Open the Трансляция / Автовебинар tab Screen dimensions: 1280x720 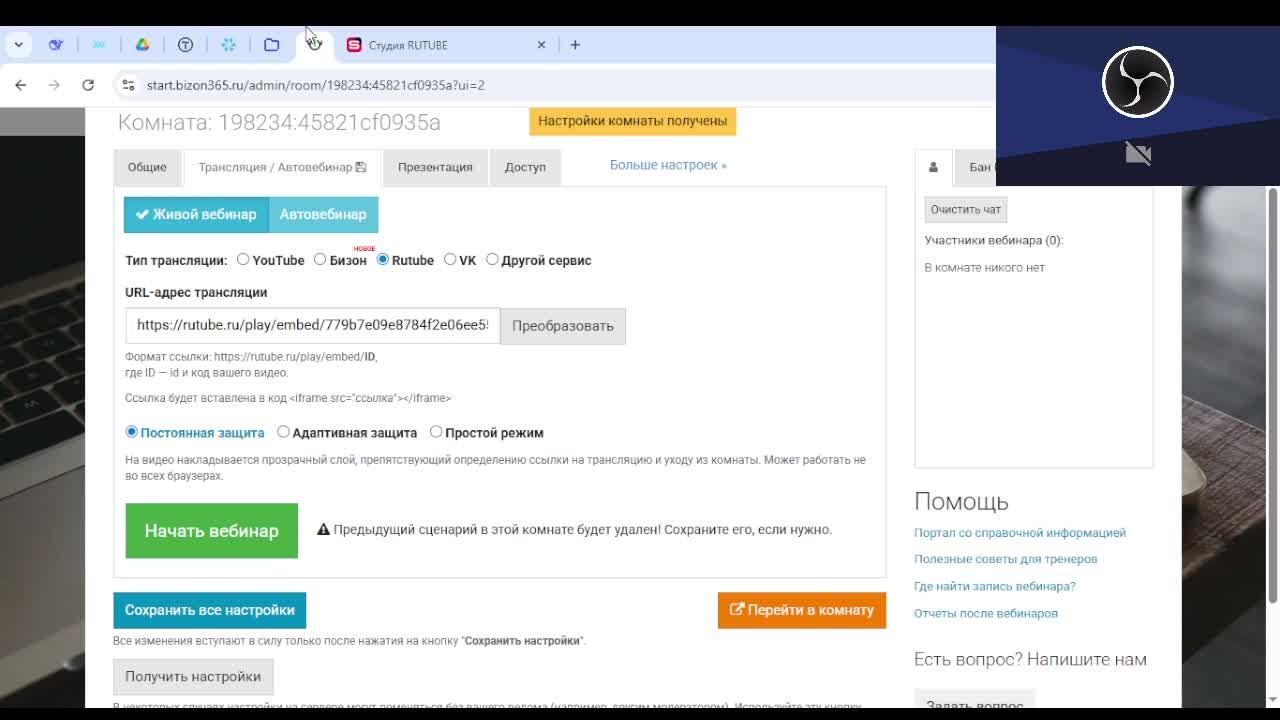282,167
